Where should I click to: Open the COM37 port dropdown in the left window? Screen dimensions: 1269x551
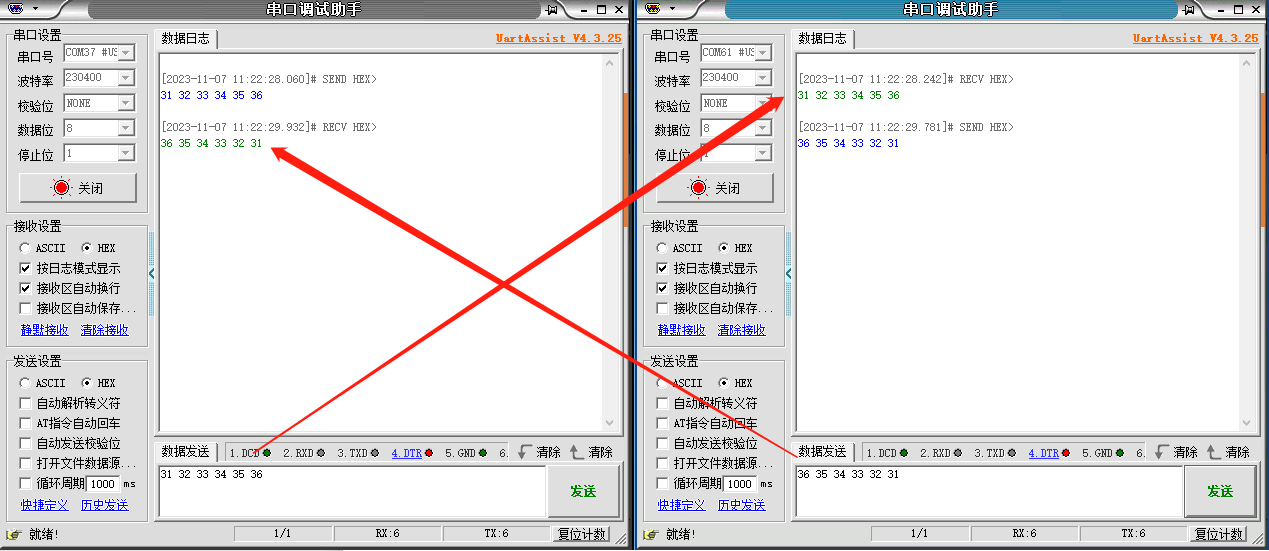(126, 52)
